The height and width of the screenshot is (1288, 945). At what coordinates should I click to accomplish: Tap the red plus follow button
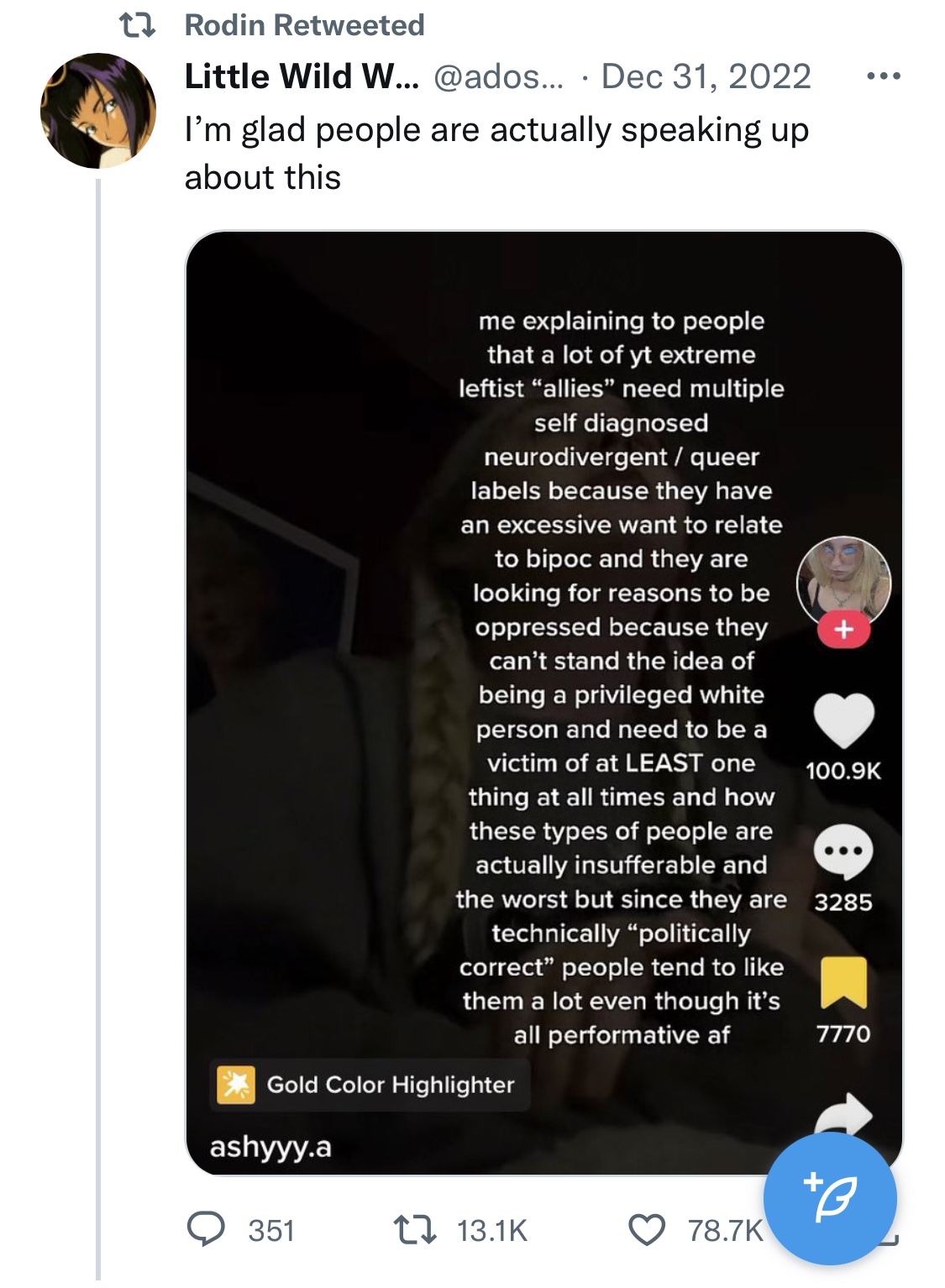(x=843, y=629)
